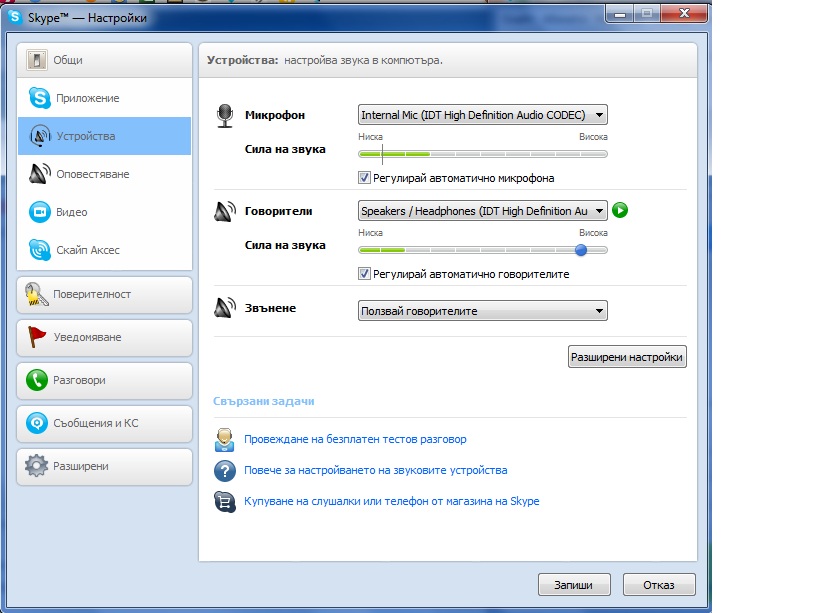
Task: Open the Съобщения и КС section
Action: click(104, 423)
